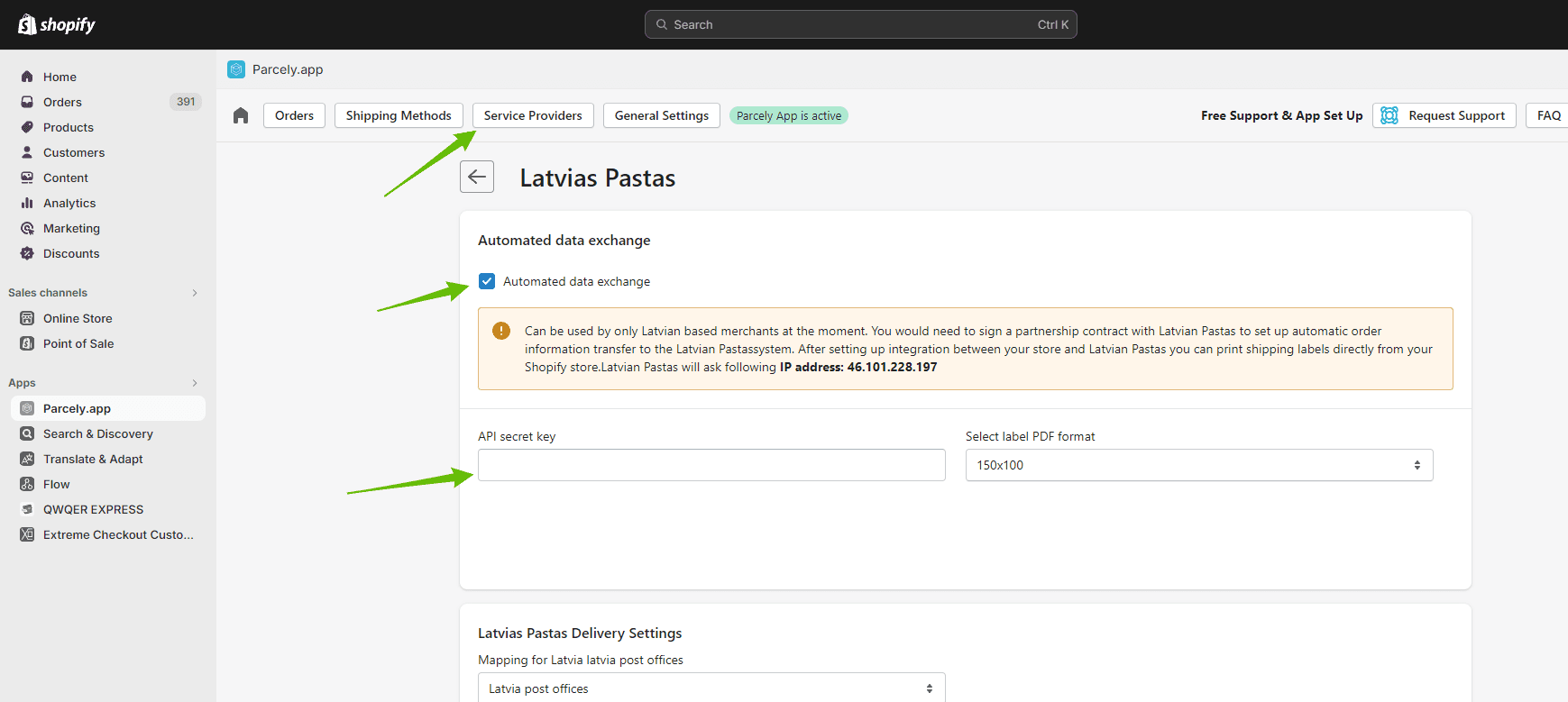Click the back arrow beside Latvias Pastas
This screenshot has height=702, width=1568.
coord(477,177)
